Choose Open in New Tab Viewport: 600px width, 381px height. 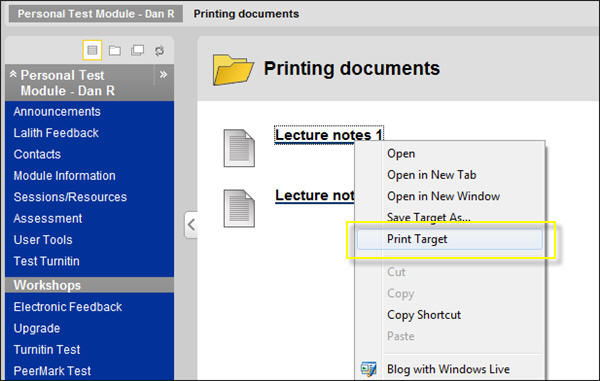click(x=432, y=175)
